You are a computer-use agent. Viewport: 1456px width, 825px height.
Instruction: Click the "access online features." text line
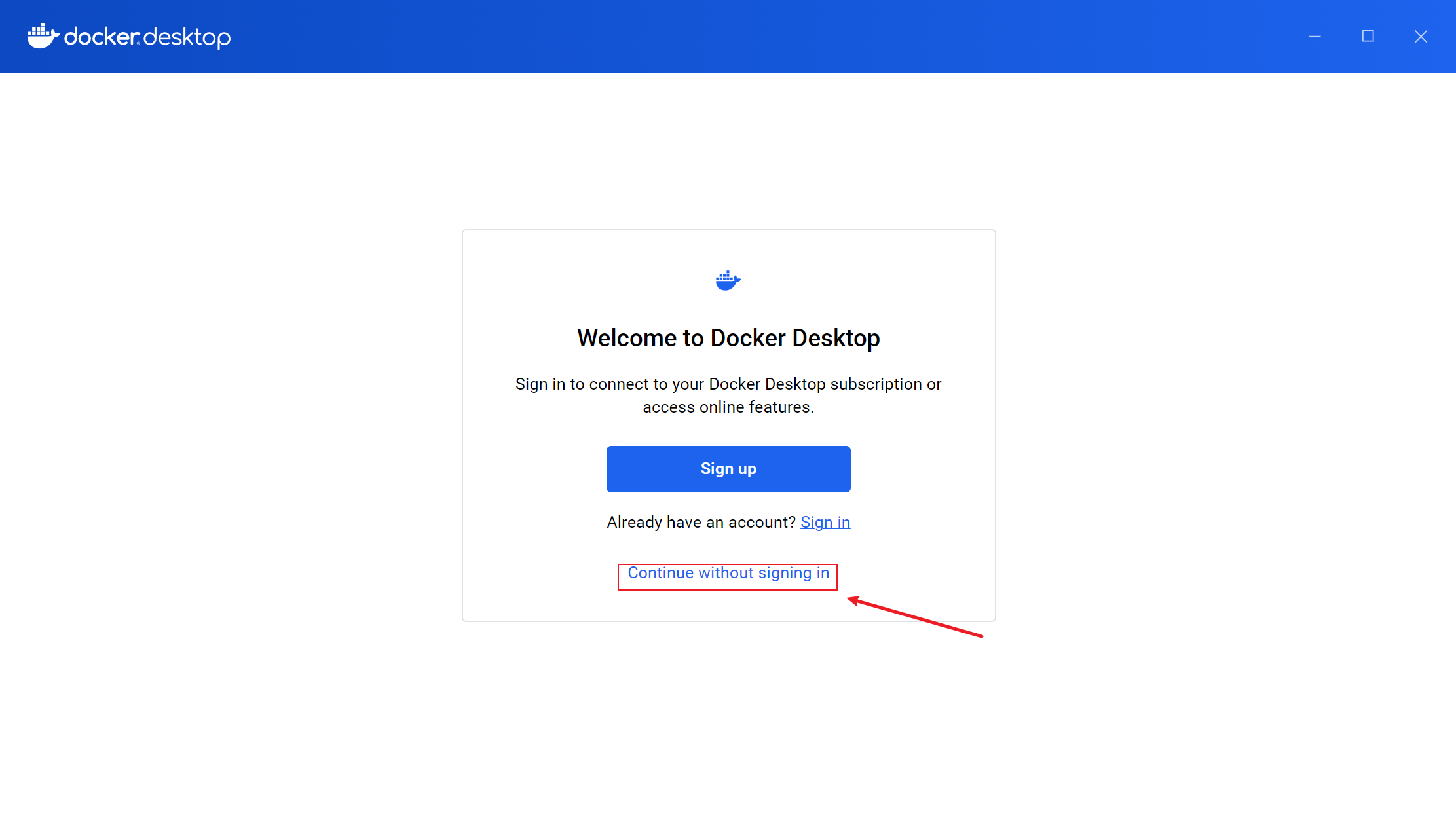(728, 407)
